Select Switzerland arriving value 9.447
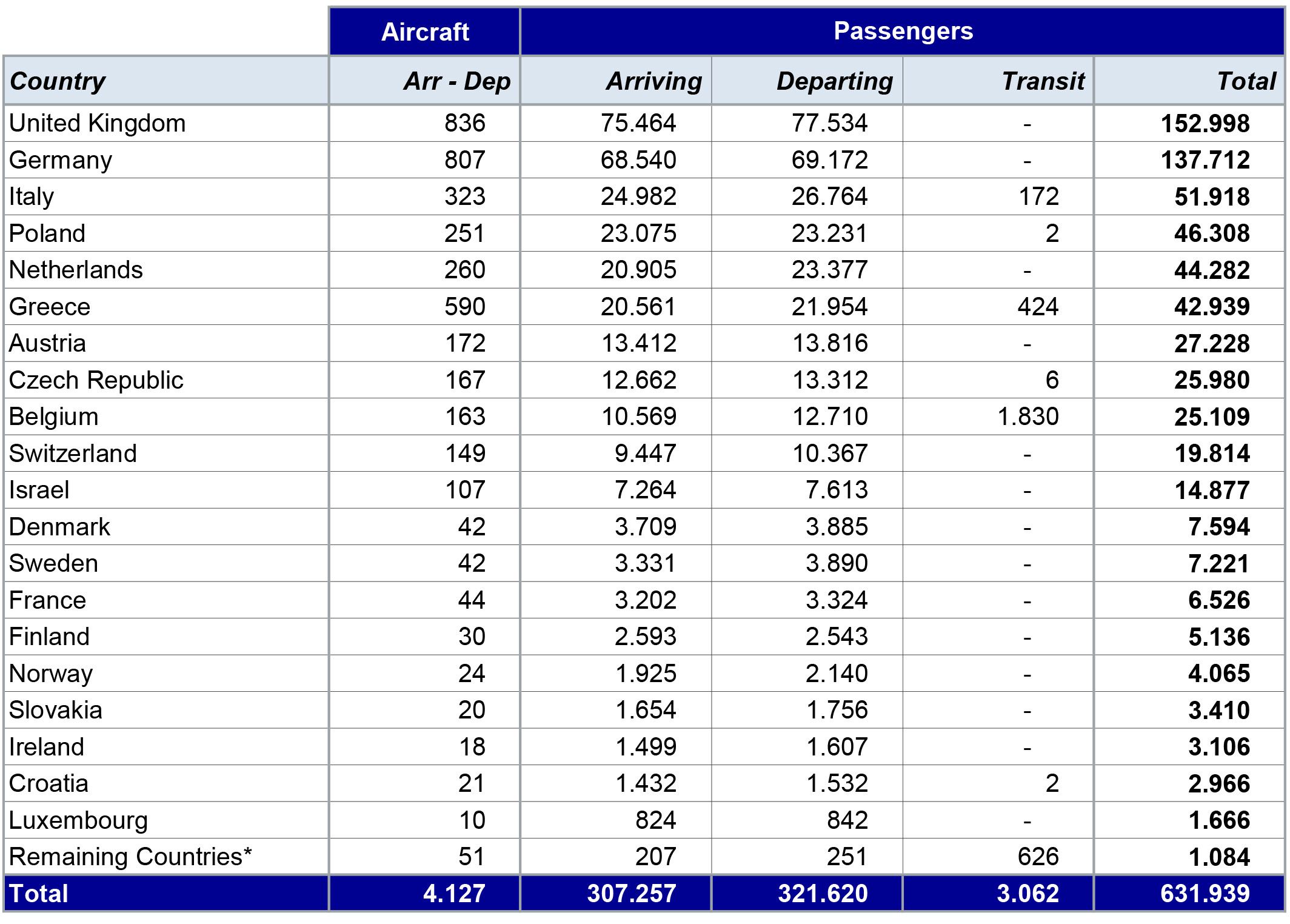1290x924 pixels. point(645,454)
